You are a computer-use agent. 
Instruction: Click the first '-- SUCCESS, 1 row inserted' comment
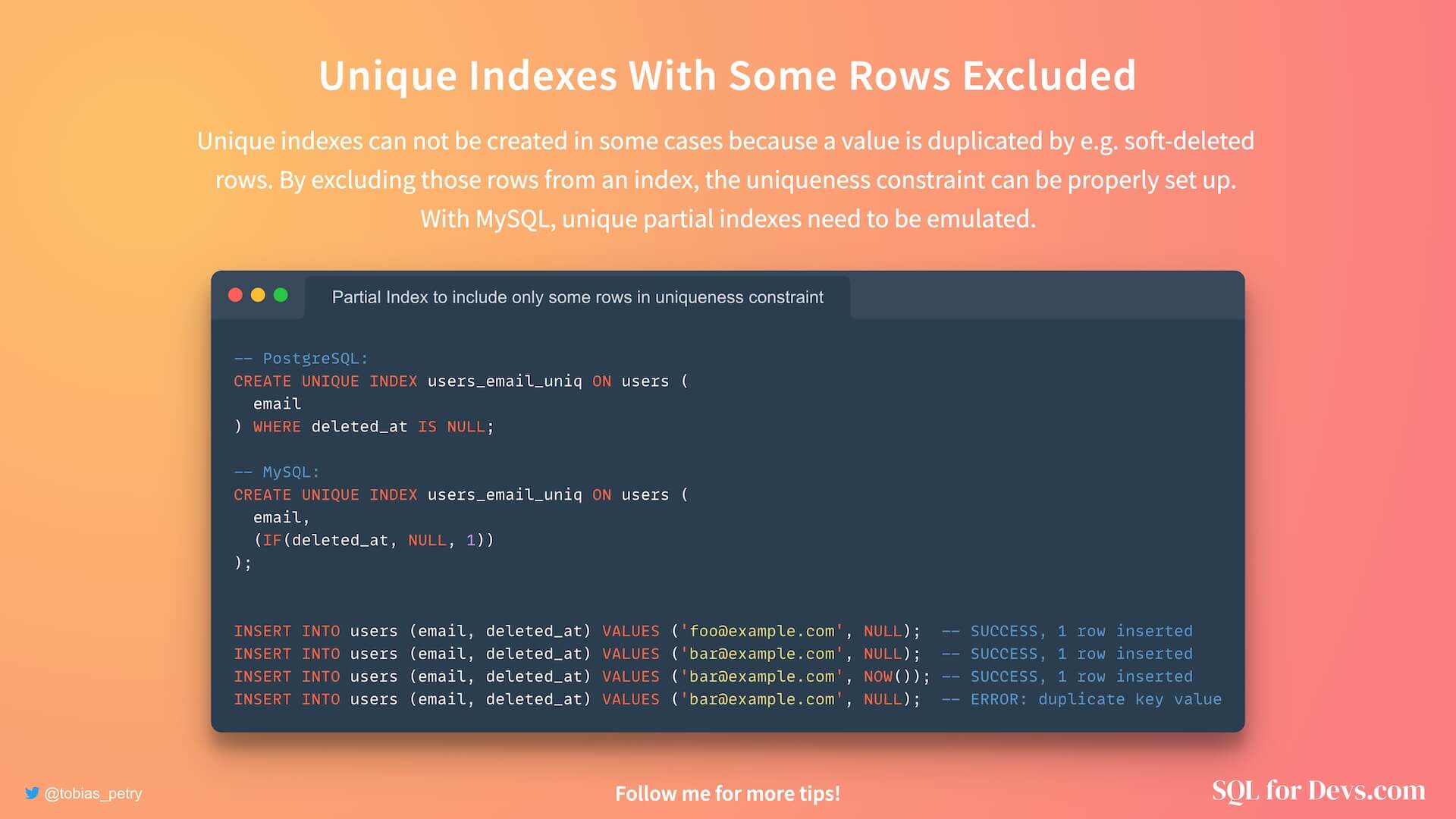coord(1067,631)
